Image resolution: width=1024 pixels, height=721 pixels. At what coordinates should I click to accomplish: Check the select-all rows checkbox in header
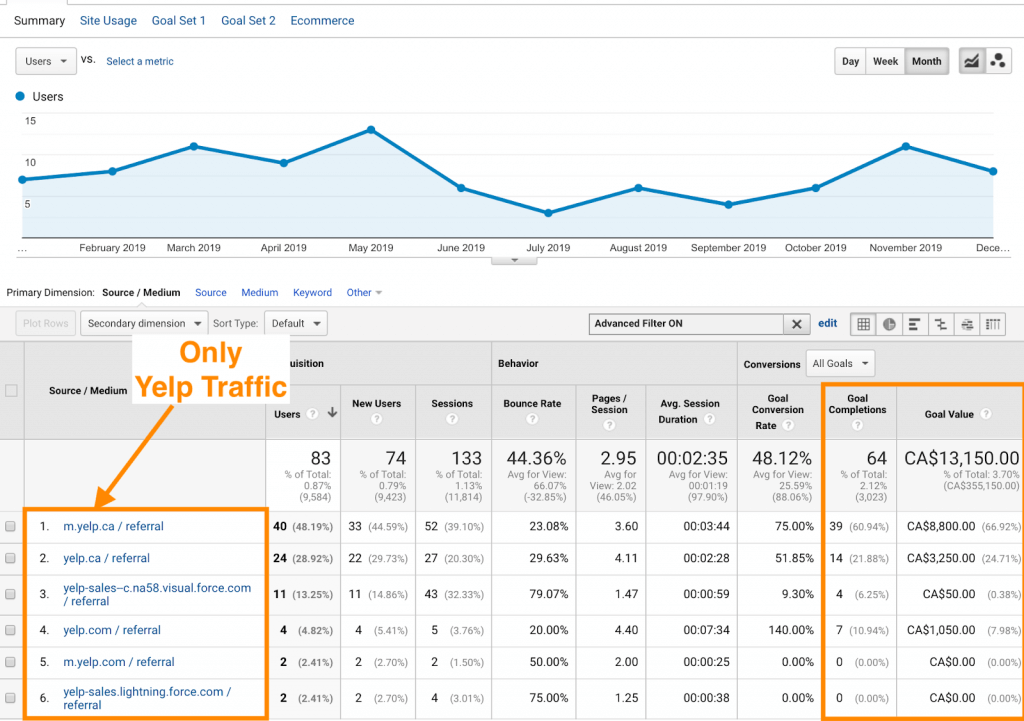[11, 391]
